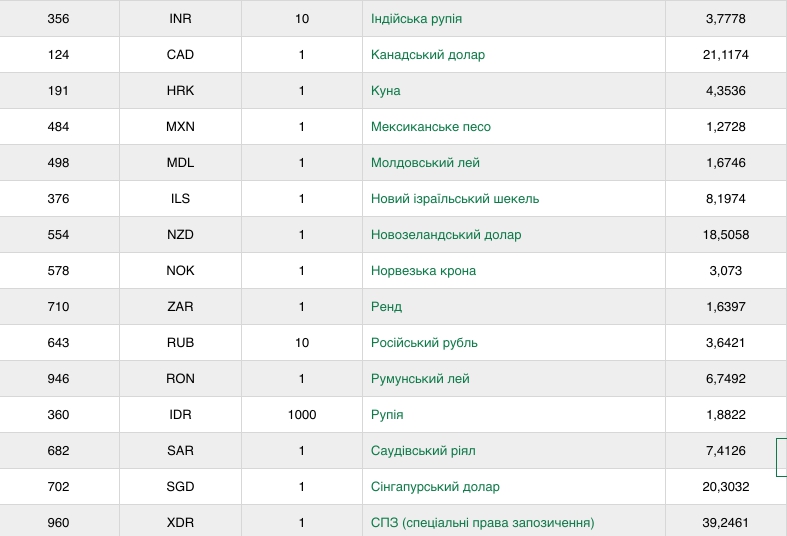Click the Сінгапурський долар link
Screen dimensions: 787x536
coord(435,487)
